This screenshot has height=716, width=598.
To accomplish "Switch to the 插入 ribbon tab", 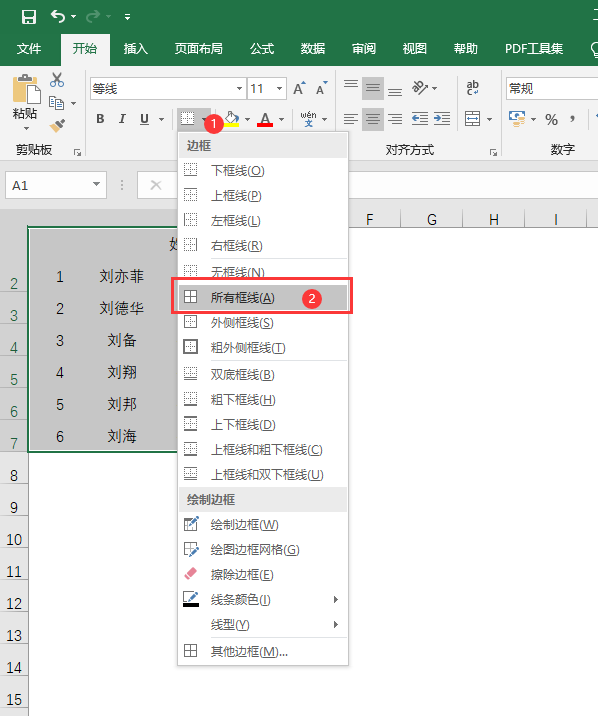I will point(136,48).
